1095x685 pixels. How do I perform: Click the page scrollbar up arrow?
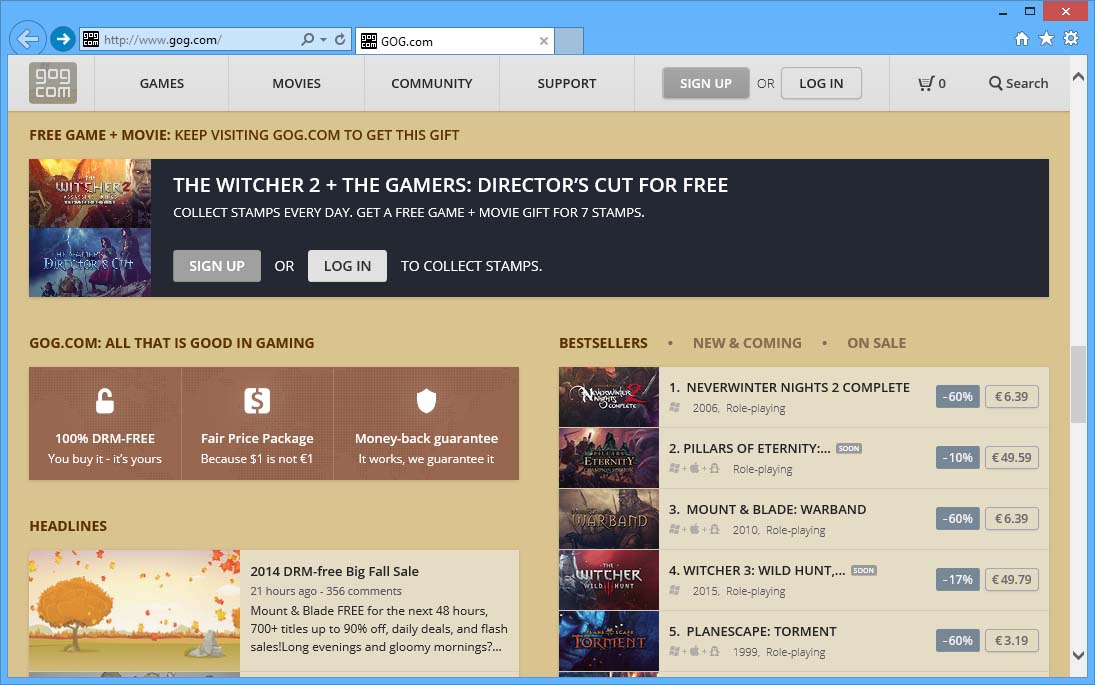[x=1078, y=77]
